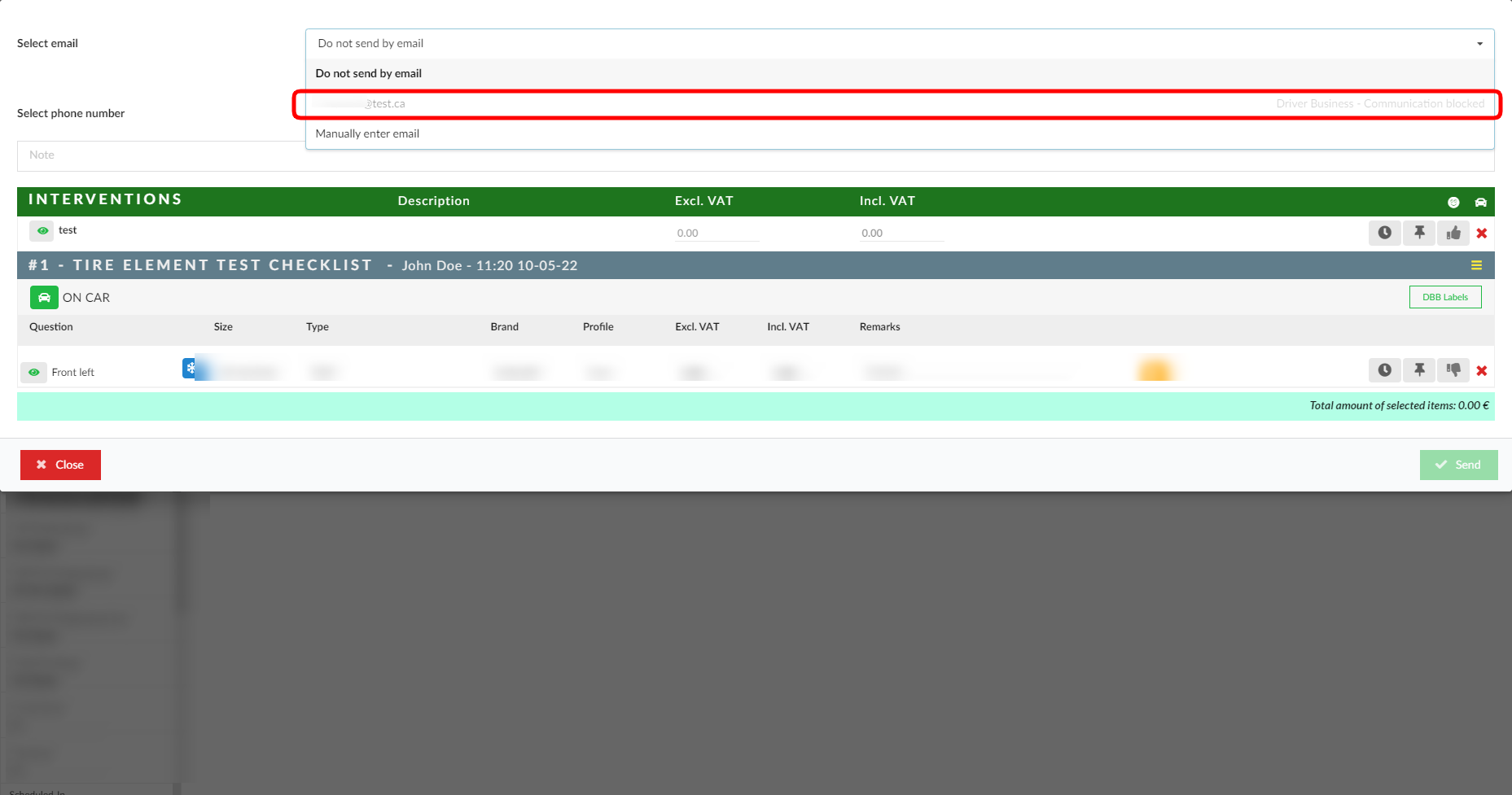Toggle visibility eye for test intervention
The height and width of the screenshot is (795, 1512).
[x=42, y=231]
